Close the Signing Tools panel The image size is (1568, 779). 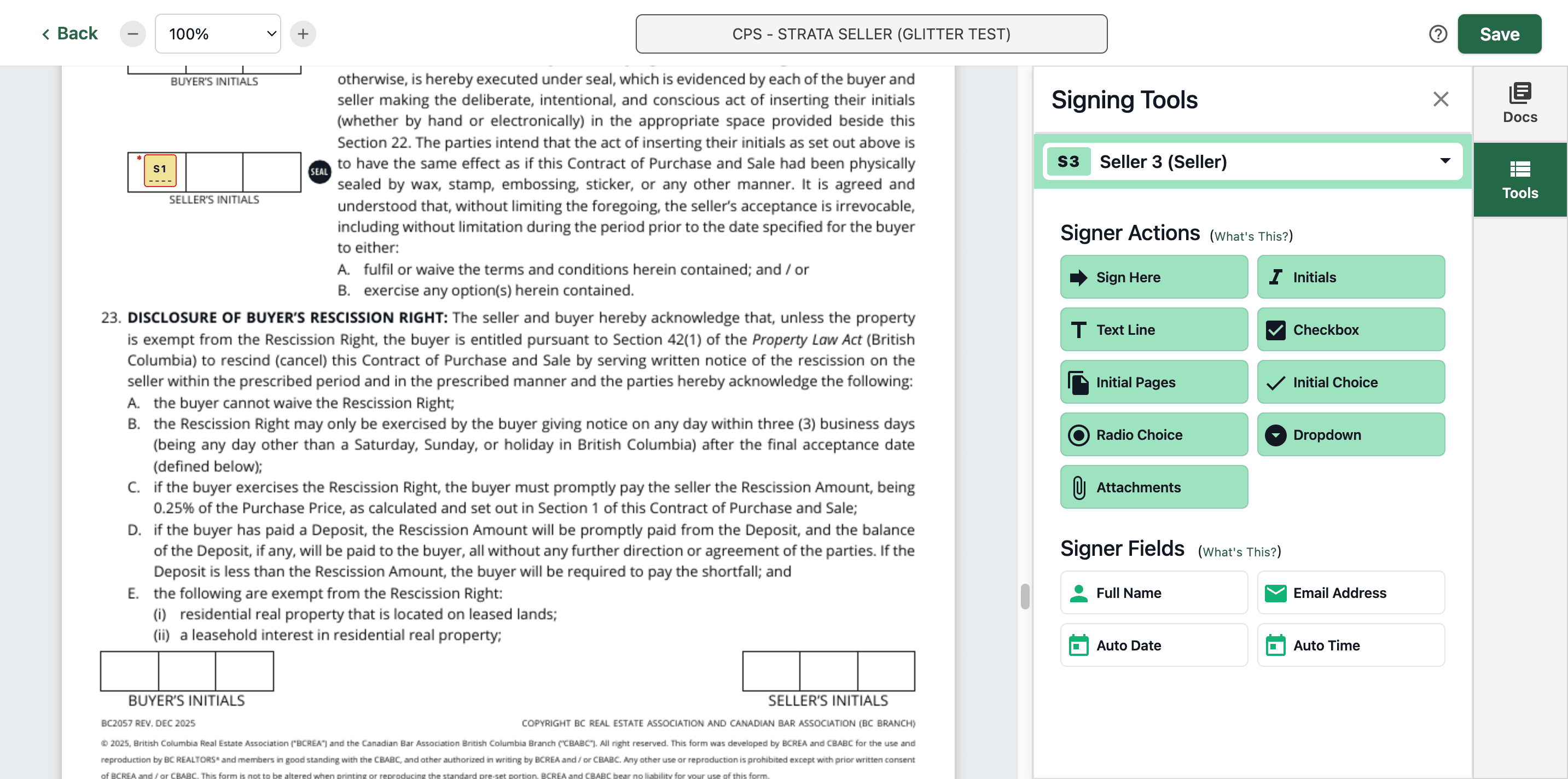click(x=1440, y=99)
